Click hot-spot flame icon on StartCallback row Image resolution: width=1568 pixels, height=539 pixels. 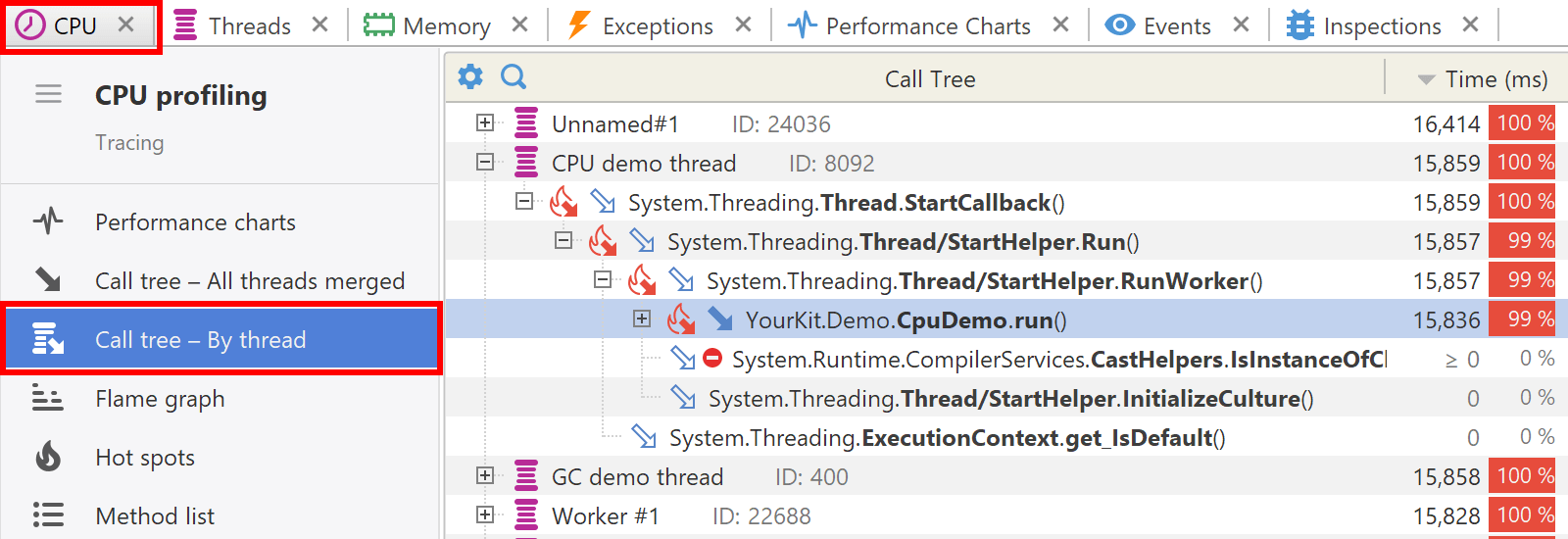click(x=563, y=201)
